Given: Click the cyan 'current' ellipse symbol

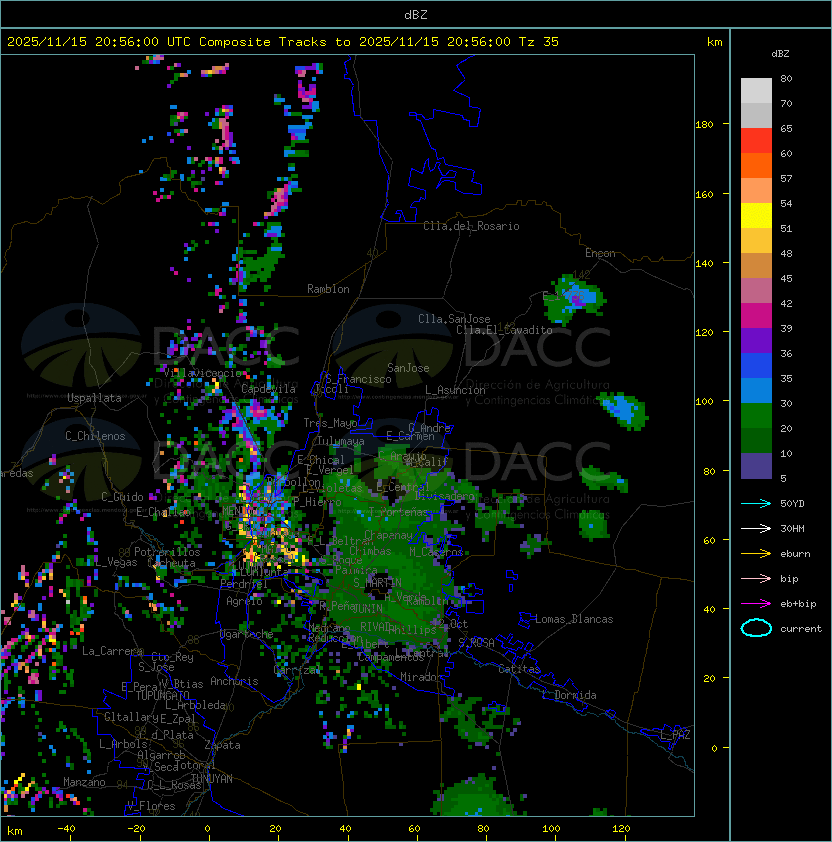Looking at the screenshot, I should tap(756, 628).
